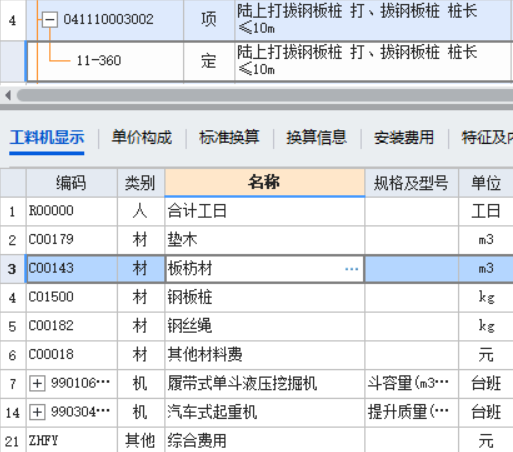Viewport: 513px width, 452px height.
Task: Click the 工日 unit cell
Action: coord(486,211)
